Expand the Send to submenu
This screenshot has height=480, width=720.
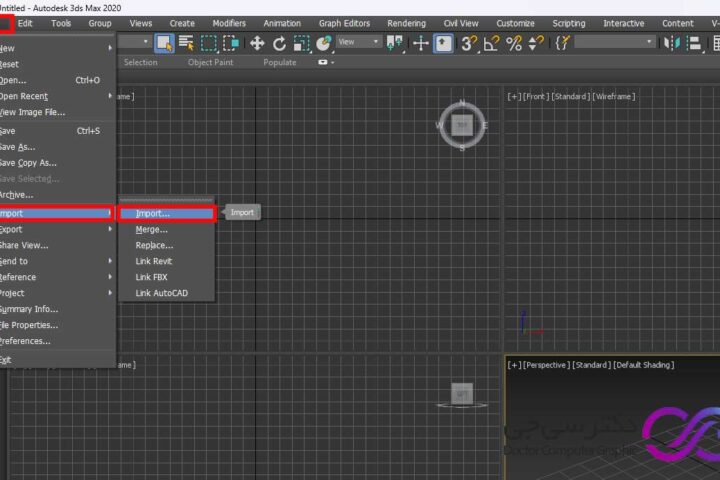coord(56,261)
